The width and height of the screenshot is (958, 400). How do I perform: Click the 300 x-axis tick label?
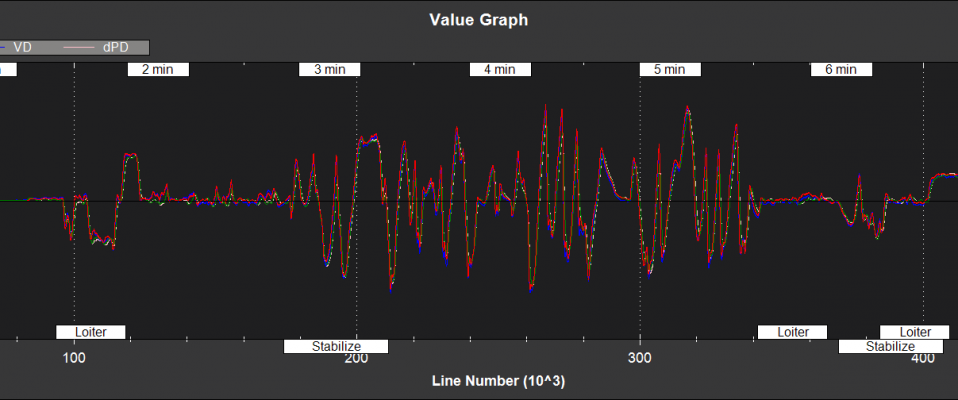tap(640, 359)
